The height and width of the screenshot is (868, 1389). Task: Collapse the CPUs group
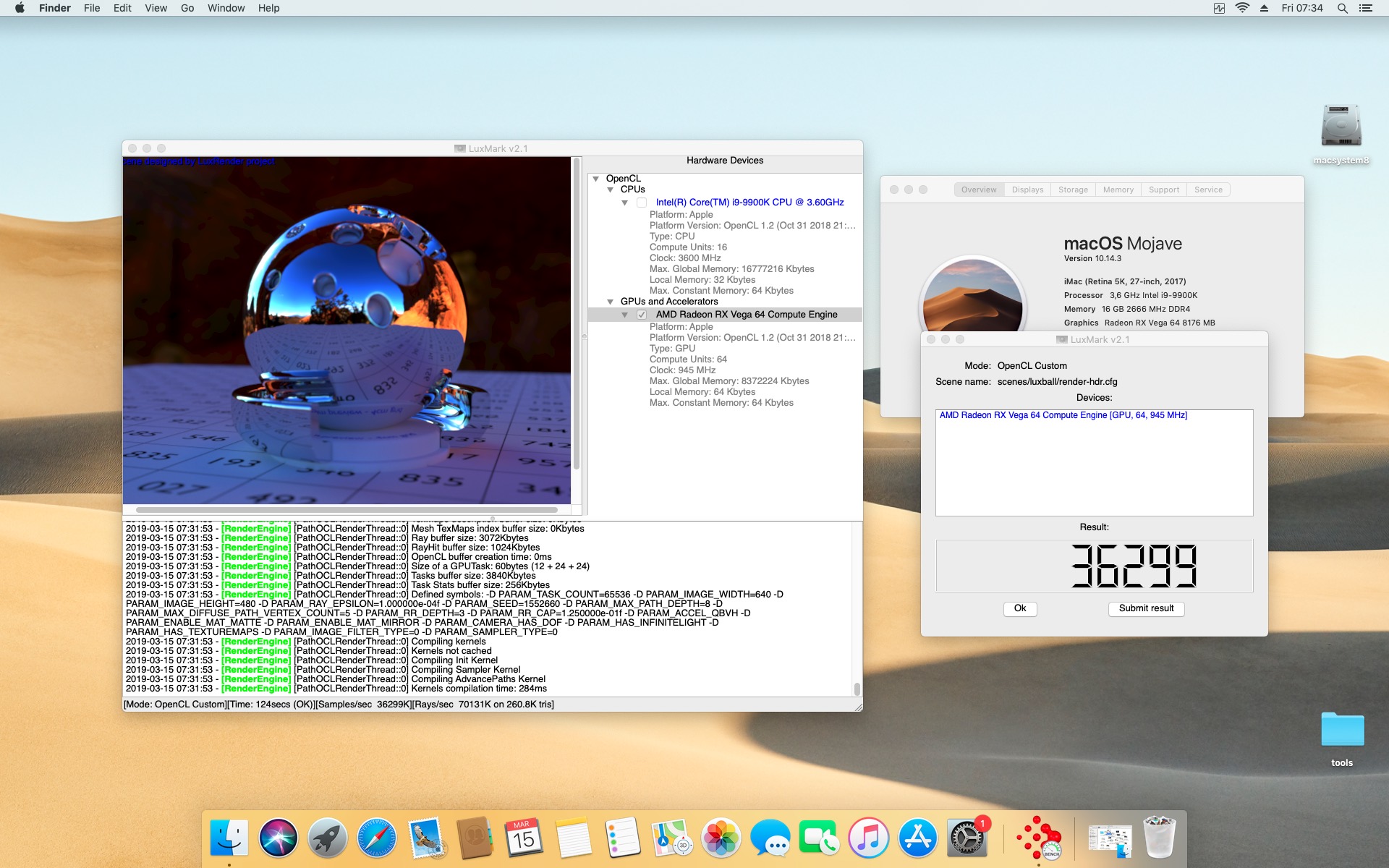610,190
